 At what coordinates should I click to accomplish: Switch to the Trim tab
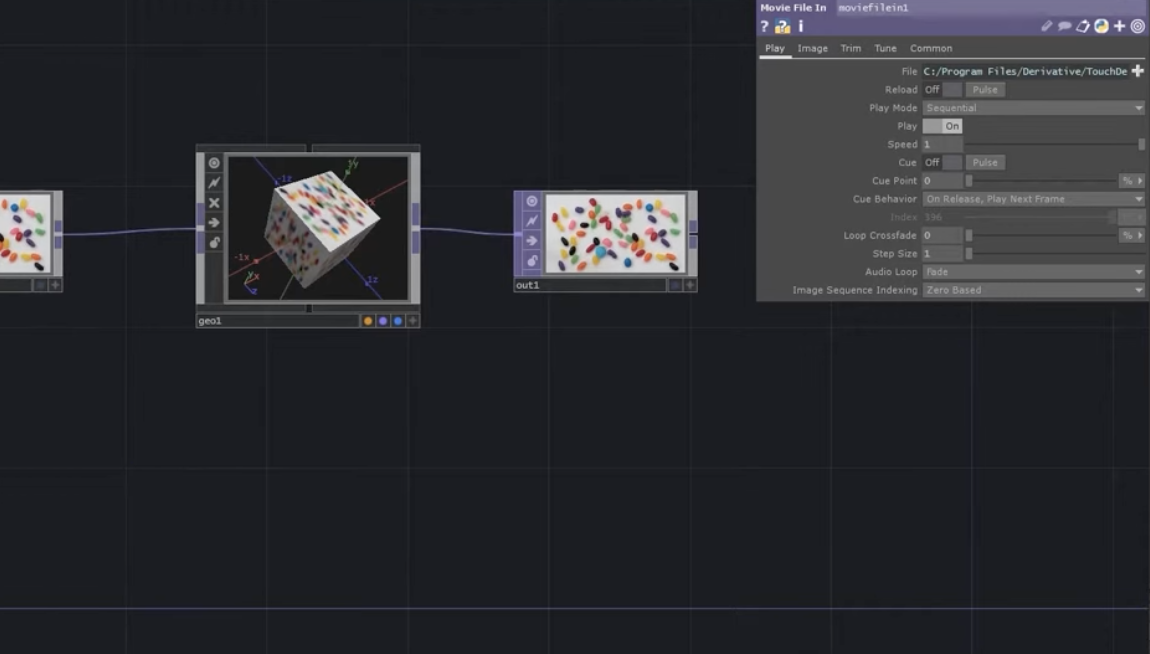850,48
